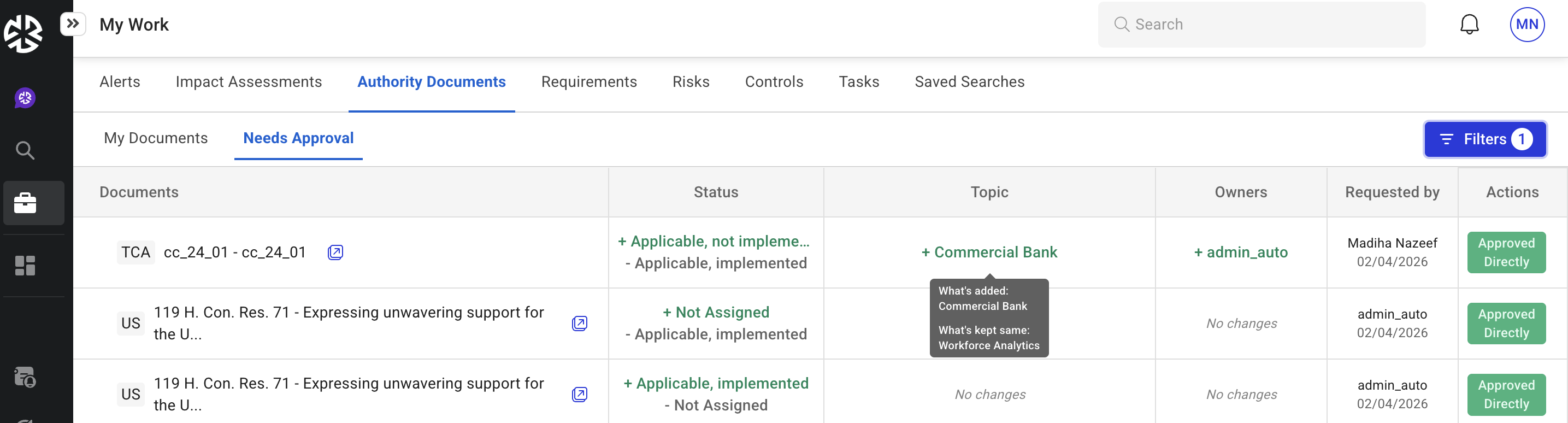The image size is (1568, 423).
Task: Click the Owners column header
Action: point(1241,192)
